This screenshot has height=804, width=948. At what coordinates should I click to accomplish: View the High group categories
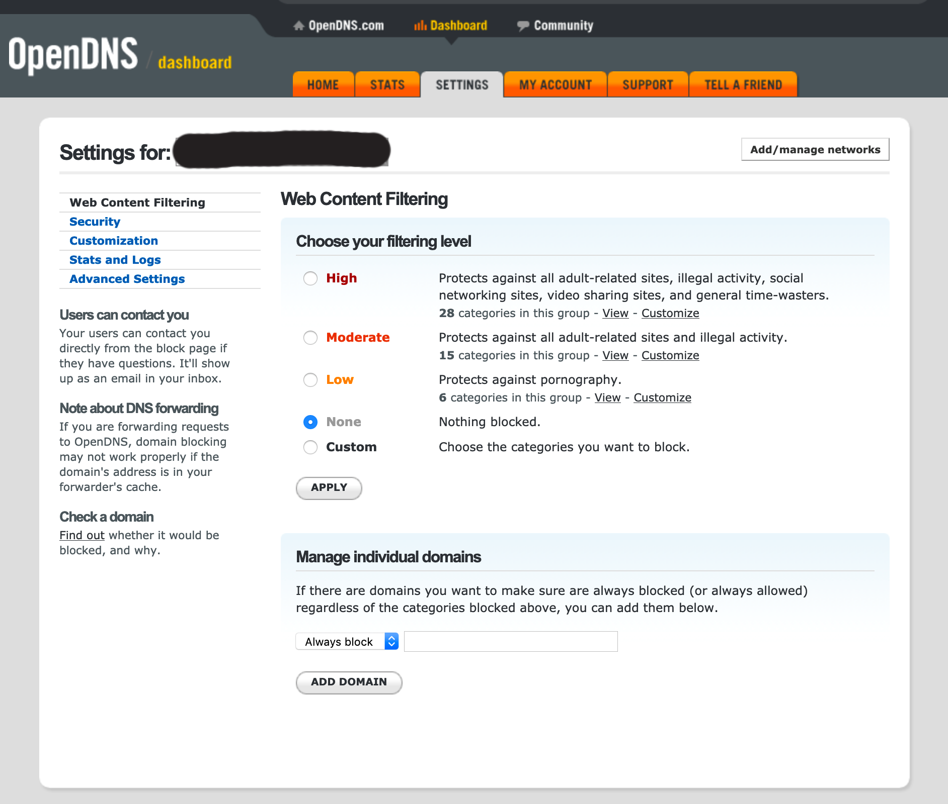tap(615, 313)
